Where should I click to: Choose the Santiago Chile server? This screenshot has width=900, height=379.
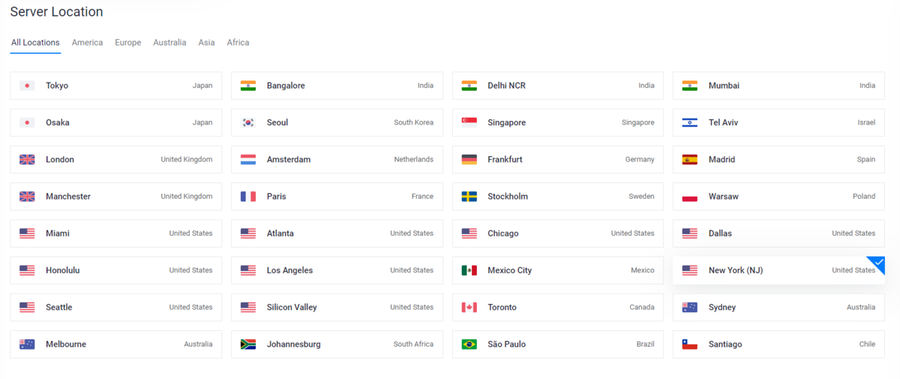779,344
